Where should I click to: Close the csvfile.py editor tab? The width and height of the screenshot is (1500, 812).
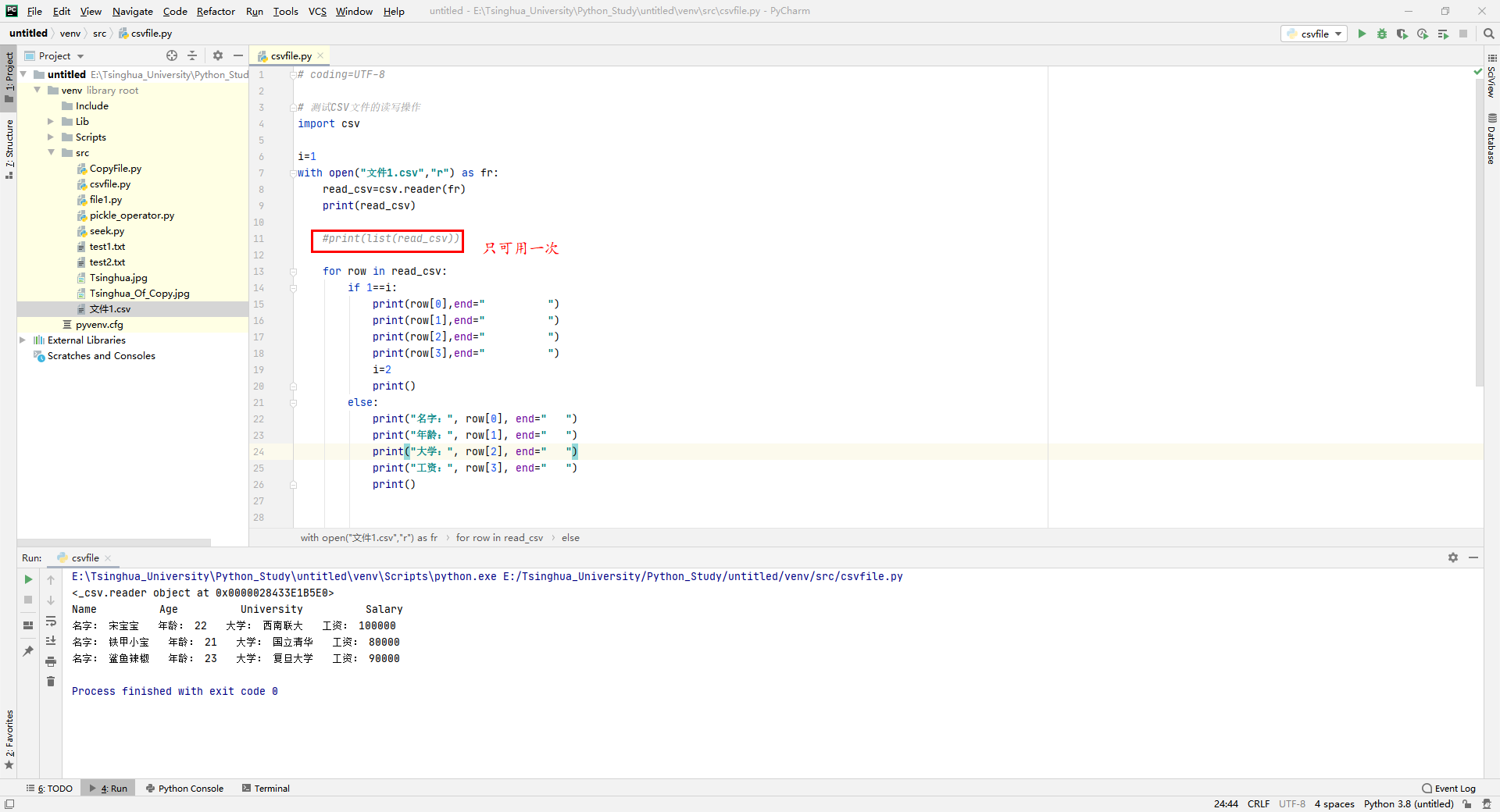tap(320, 55)
